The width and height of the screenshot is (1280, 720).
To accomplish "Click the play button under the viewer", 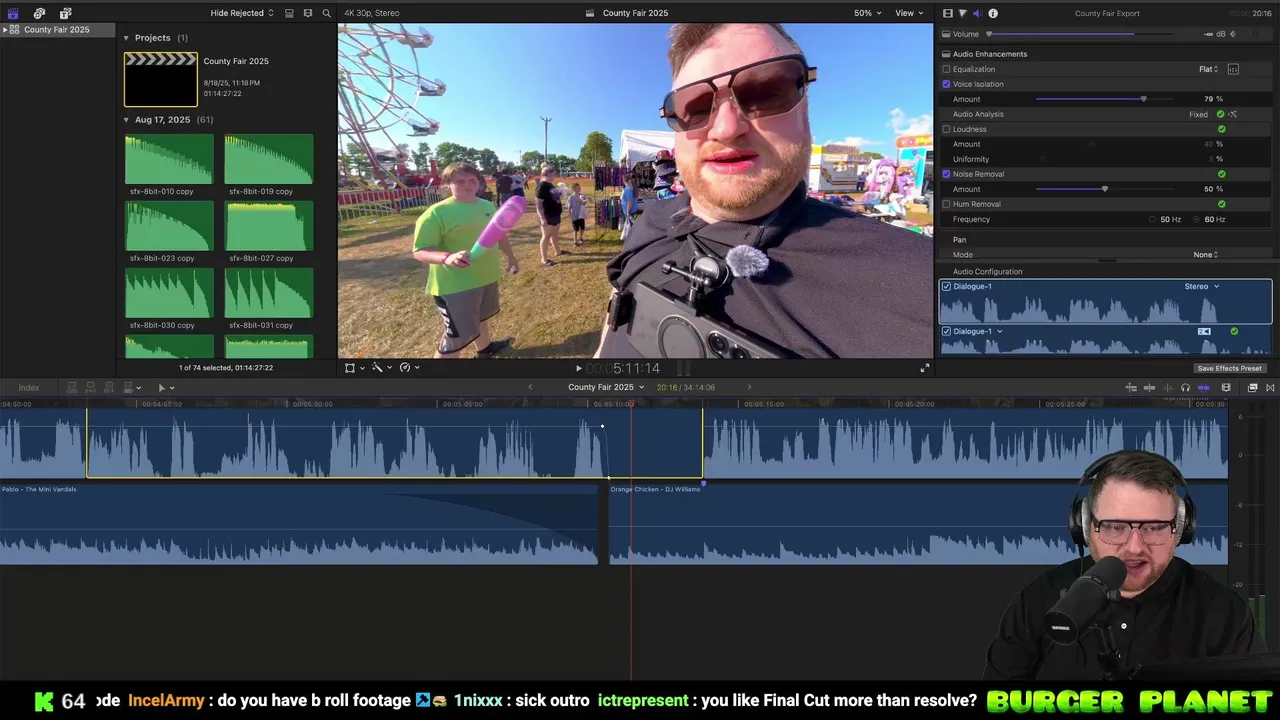I will (578, 369).
